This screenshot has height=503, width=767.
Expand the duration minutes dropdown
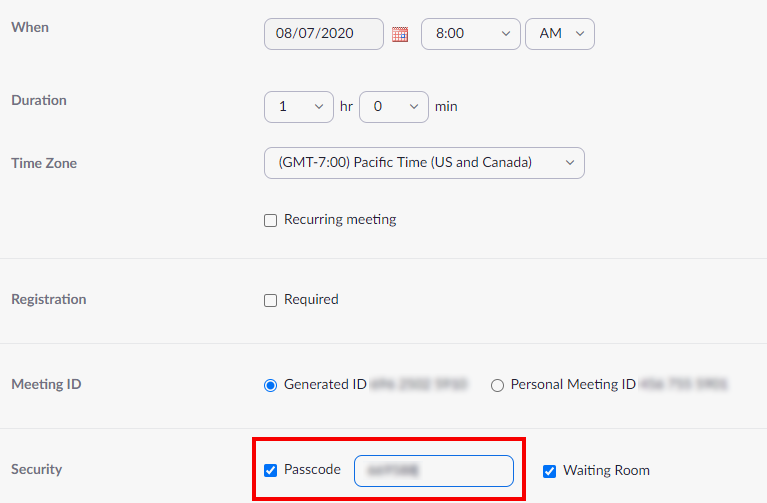[x=393, y=106]
